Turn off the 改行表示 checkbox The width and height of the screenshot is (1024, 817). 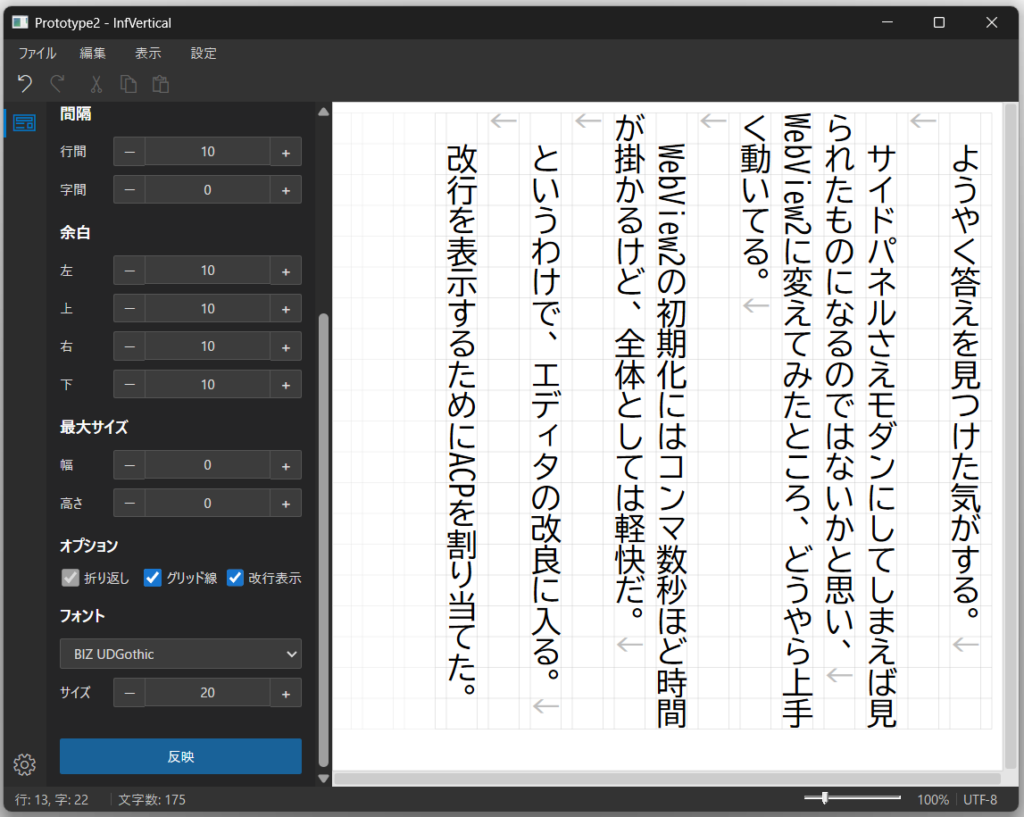(x=236, y=577)
